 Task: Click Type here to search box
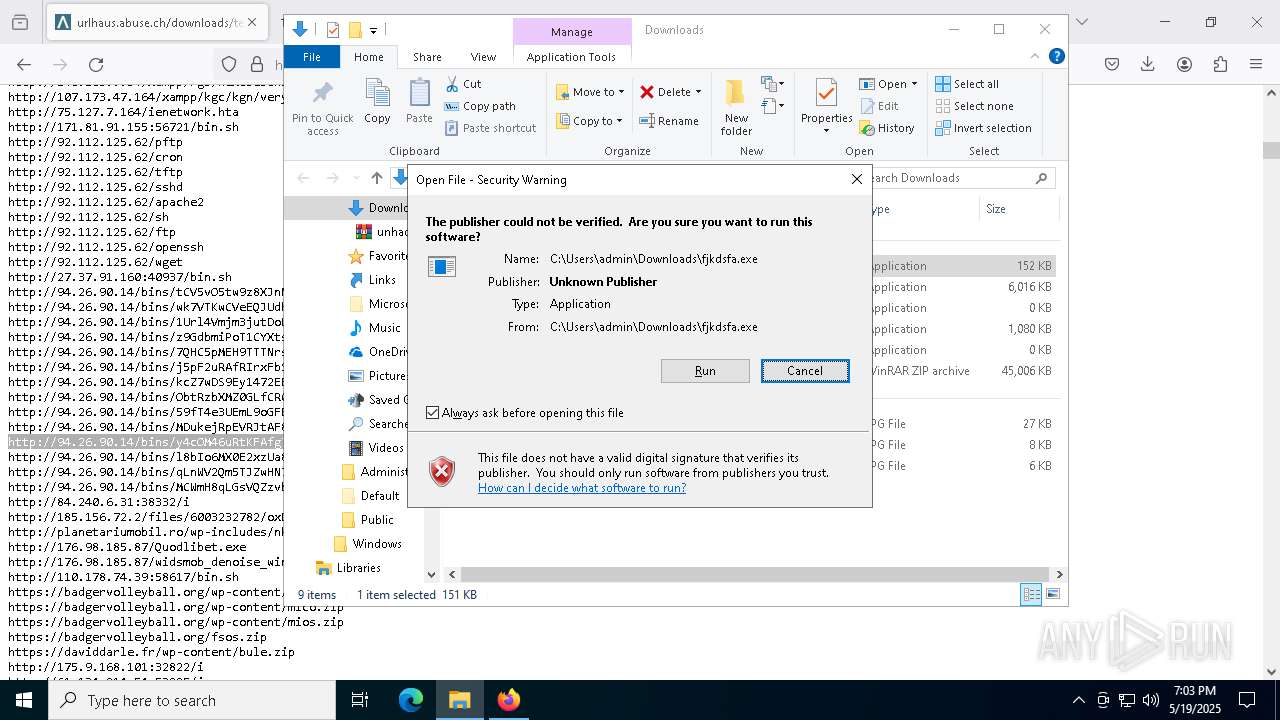[x=192, y=700]
